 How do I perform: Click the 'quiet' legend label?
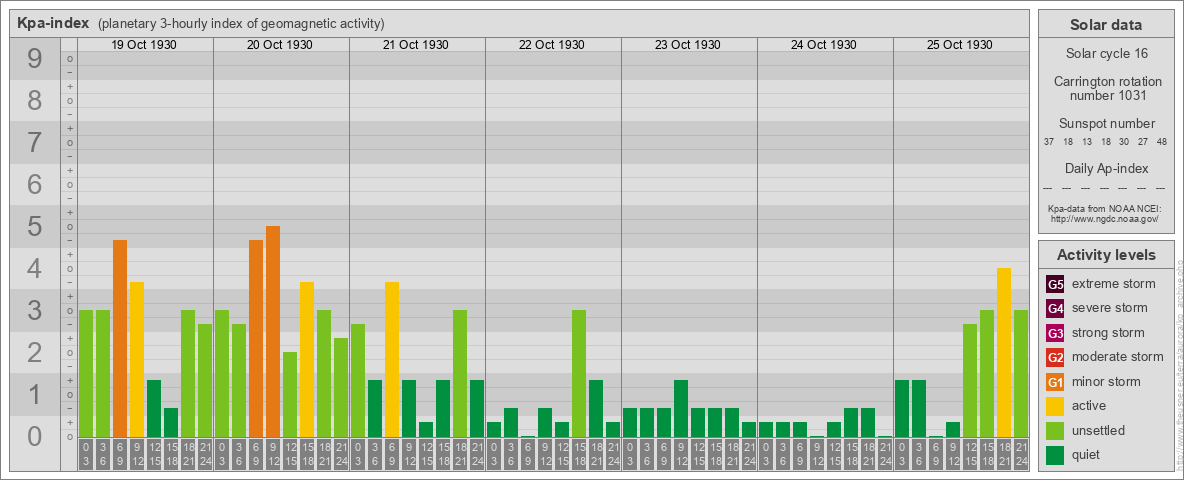click(x=1088, y=454)
